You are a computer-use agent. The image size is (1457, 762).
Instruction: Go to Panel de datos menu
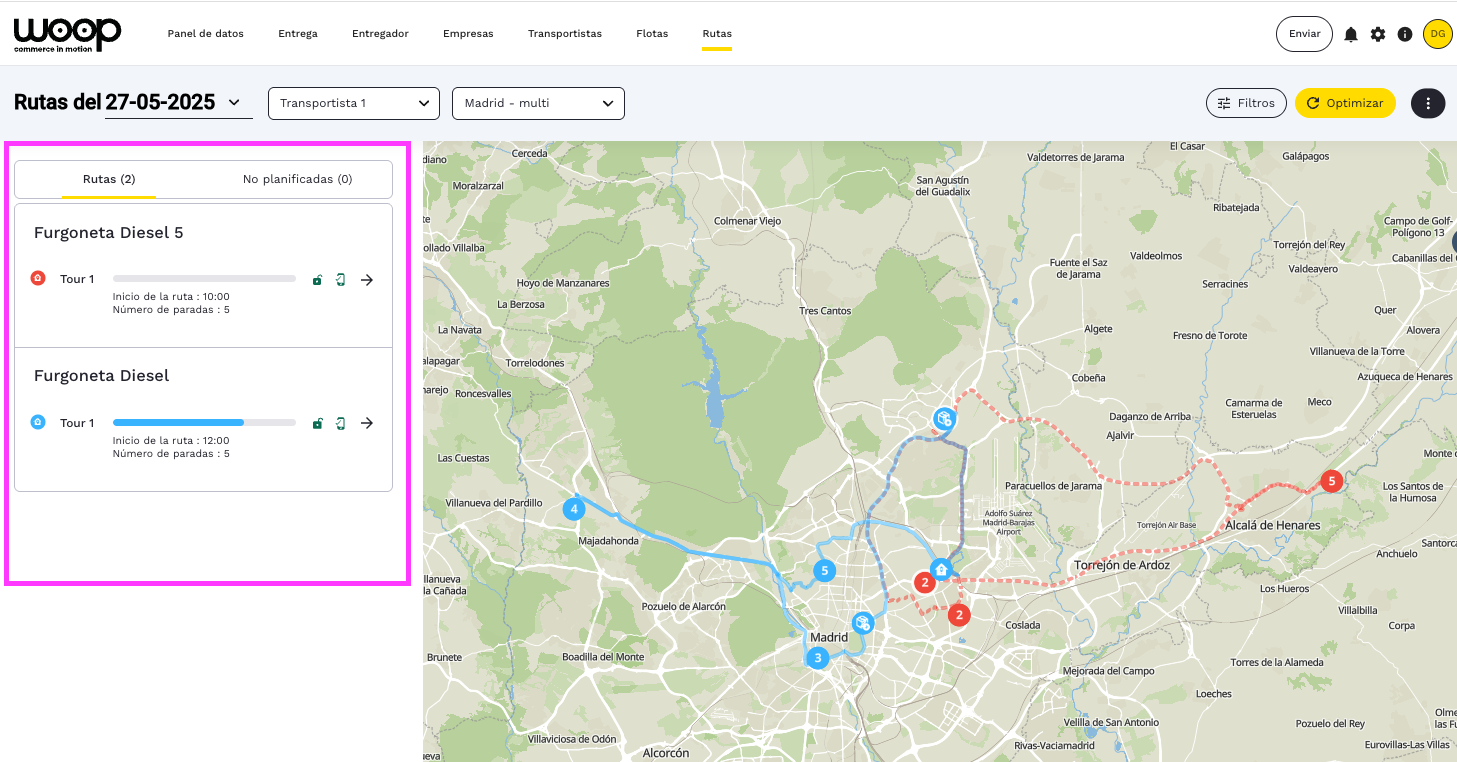(206, 33)
